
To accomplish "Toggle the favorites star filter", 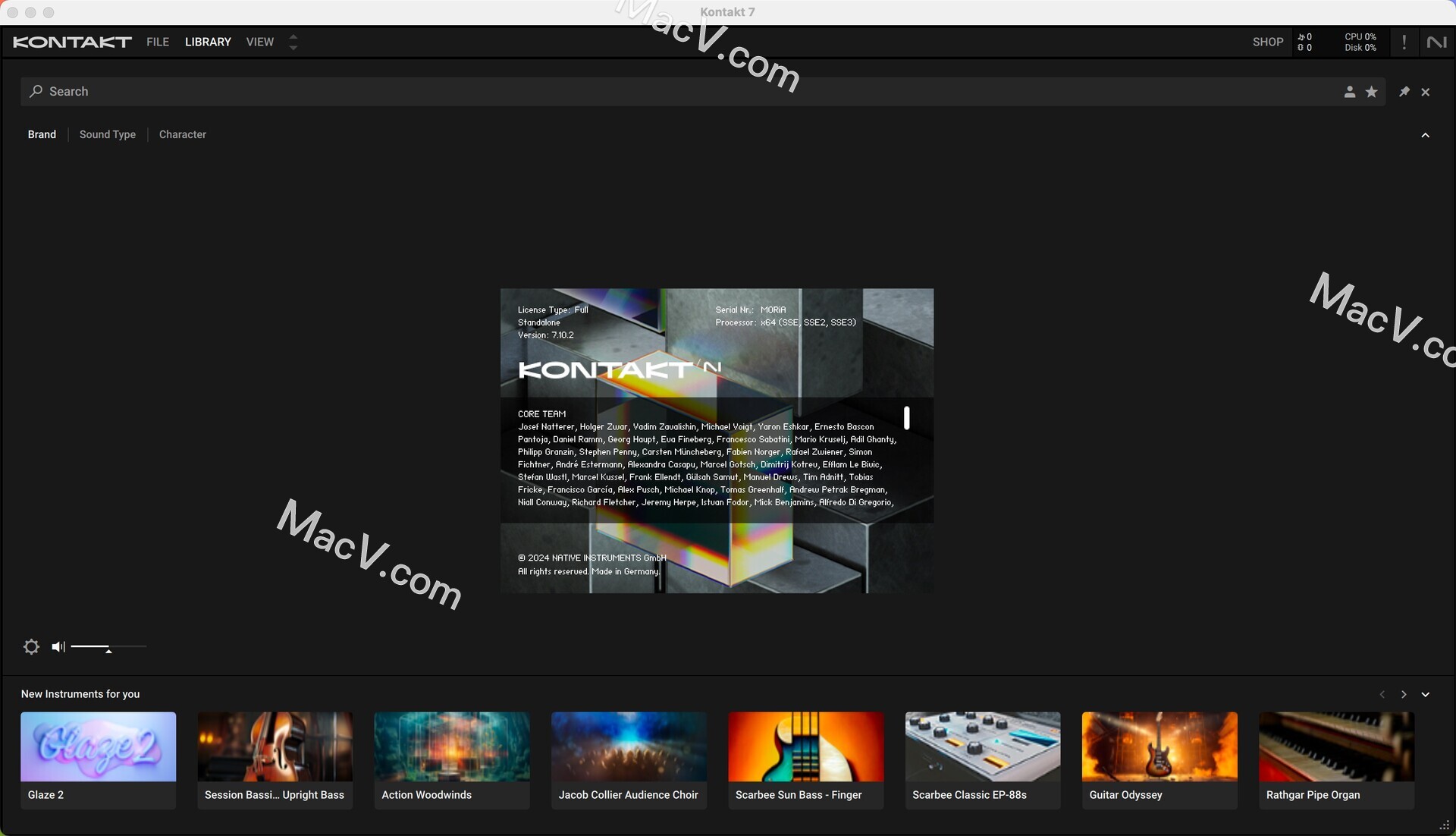I will (1371, 92).
